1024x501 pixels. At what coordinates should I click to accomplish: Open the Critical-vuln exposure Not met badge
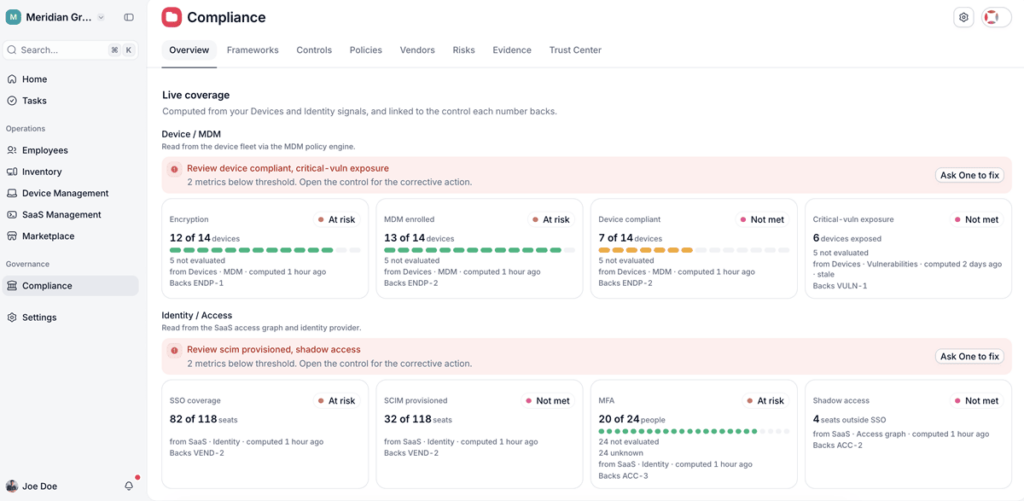pyautogui.click(x=976, y=219)
